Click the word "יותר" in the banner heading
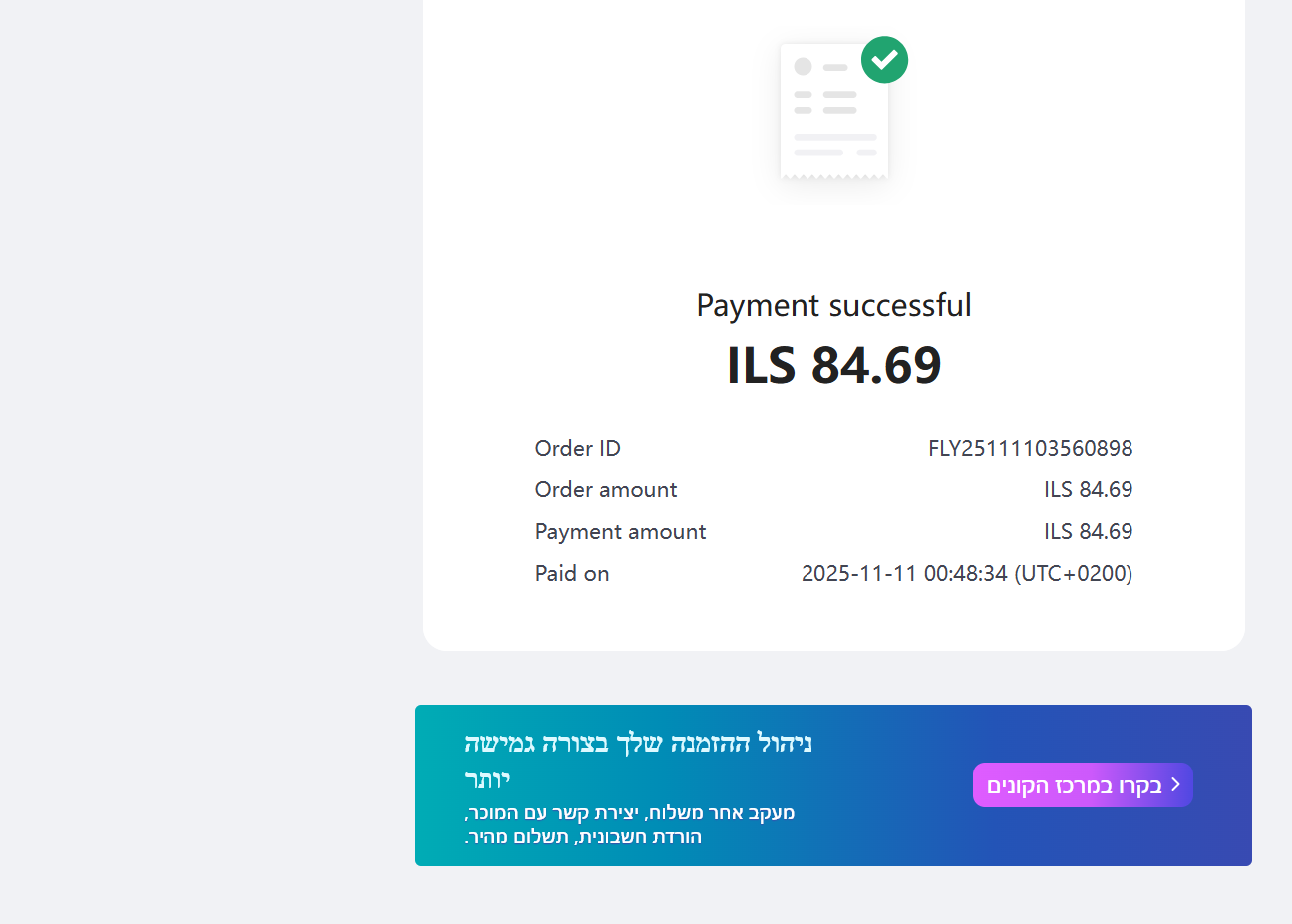Screen dimensions: 1292x924 487,779
